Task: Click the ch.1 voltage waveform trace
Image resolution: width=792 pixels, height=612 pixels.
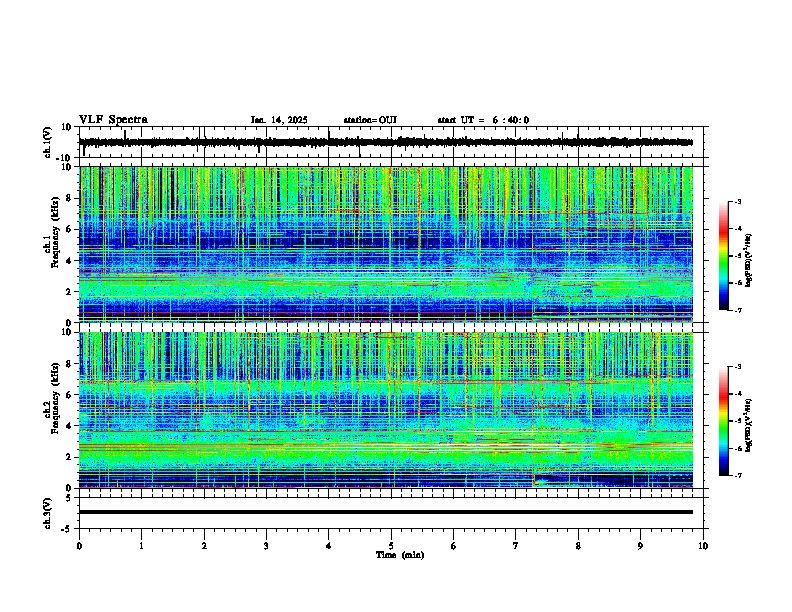Action: coord(386,142)
